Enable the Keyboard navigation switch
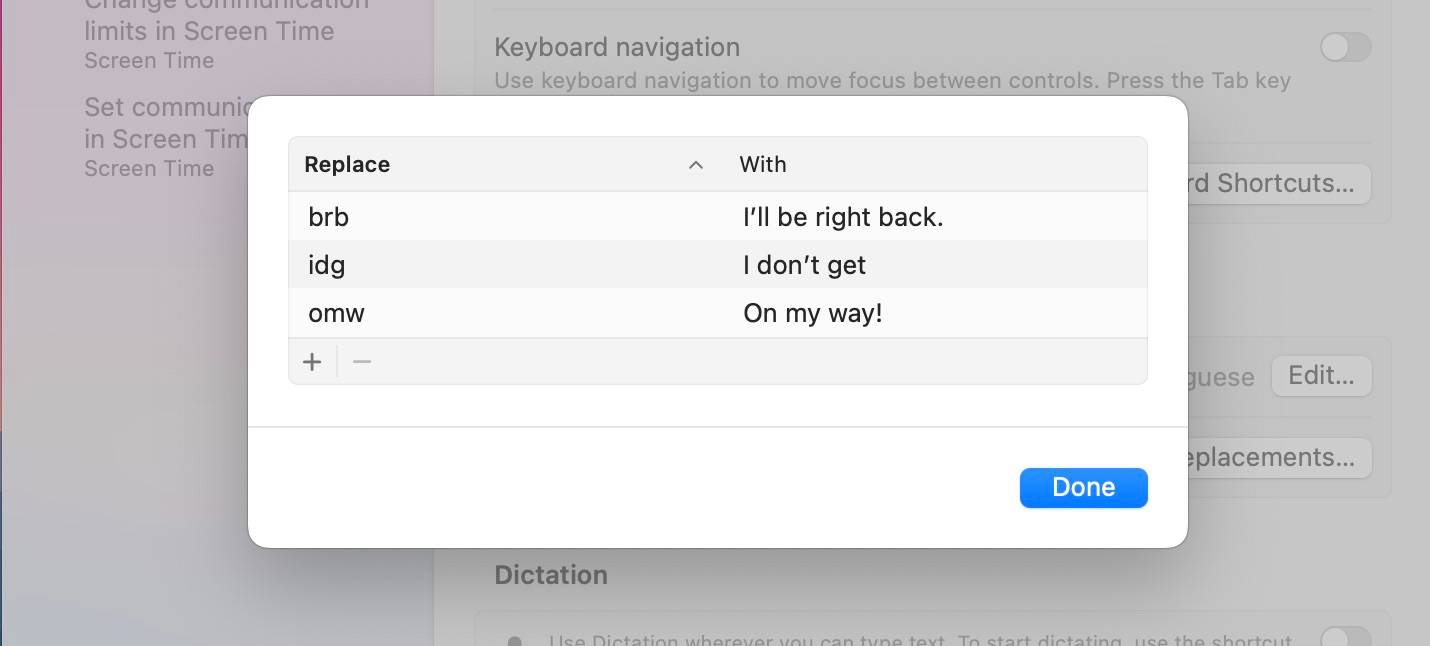Screen dimensions: 1430x646 point(1345,47)
